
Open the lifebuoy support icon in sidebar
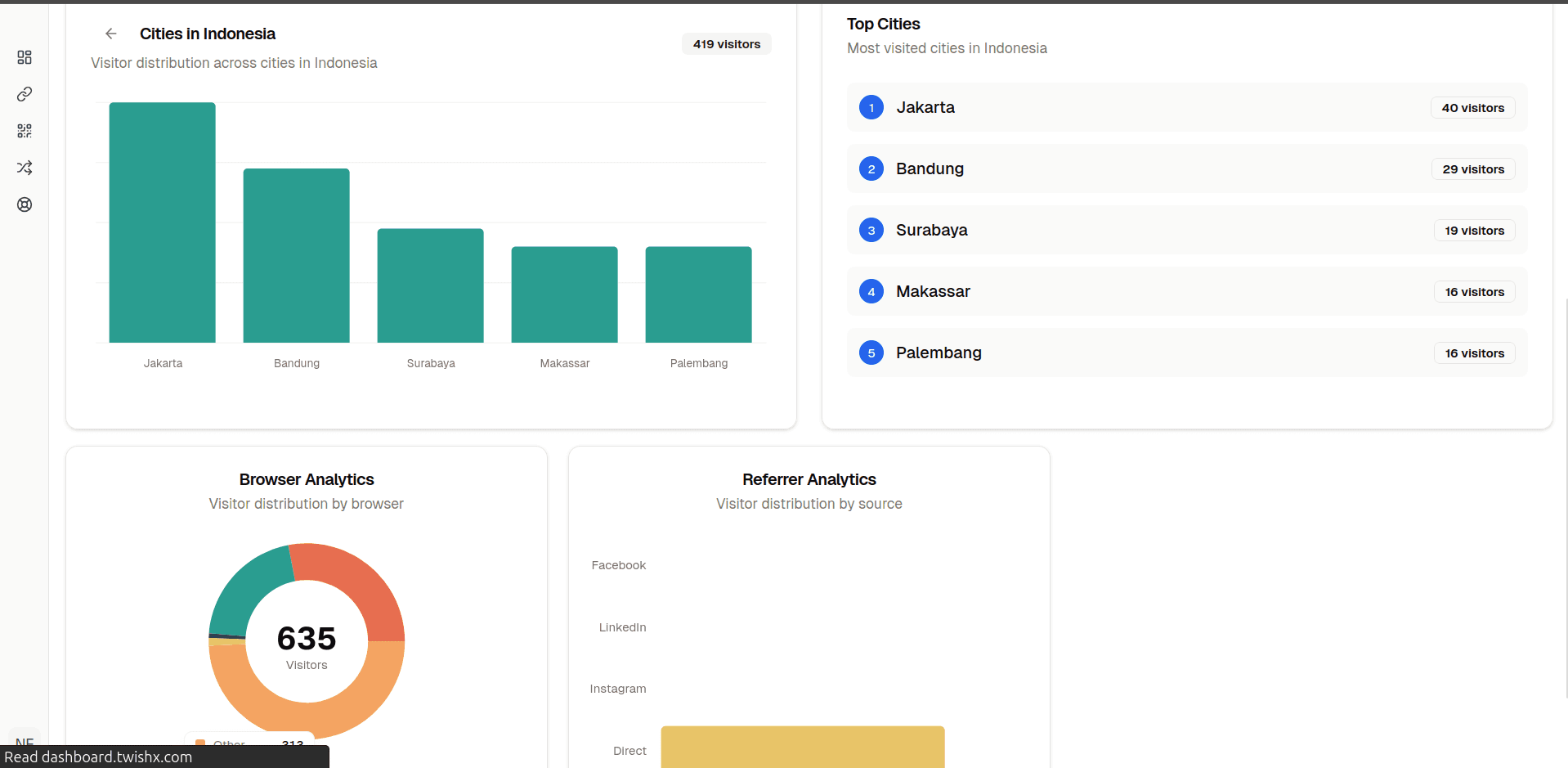click(25, 204)
